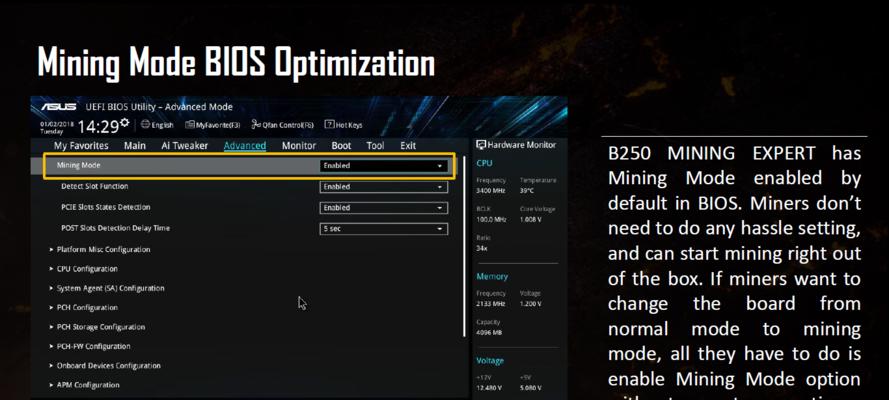Switch to the Tool tab
This screenshot has height=400, width=889.
[x=375, y=146]
